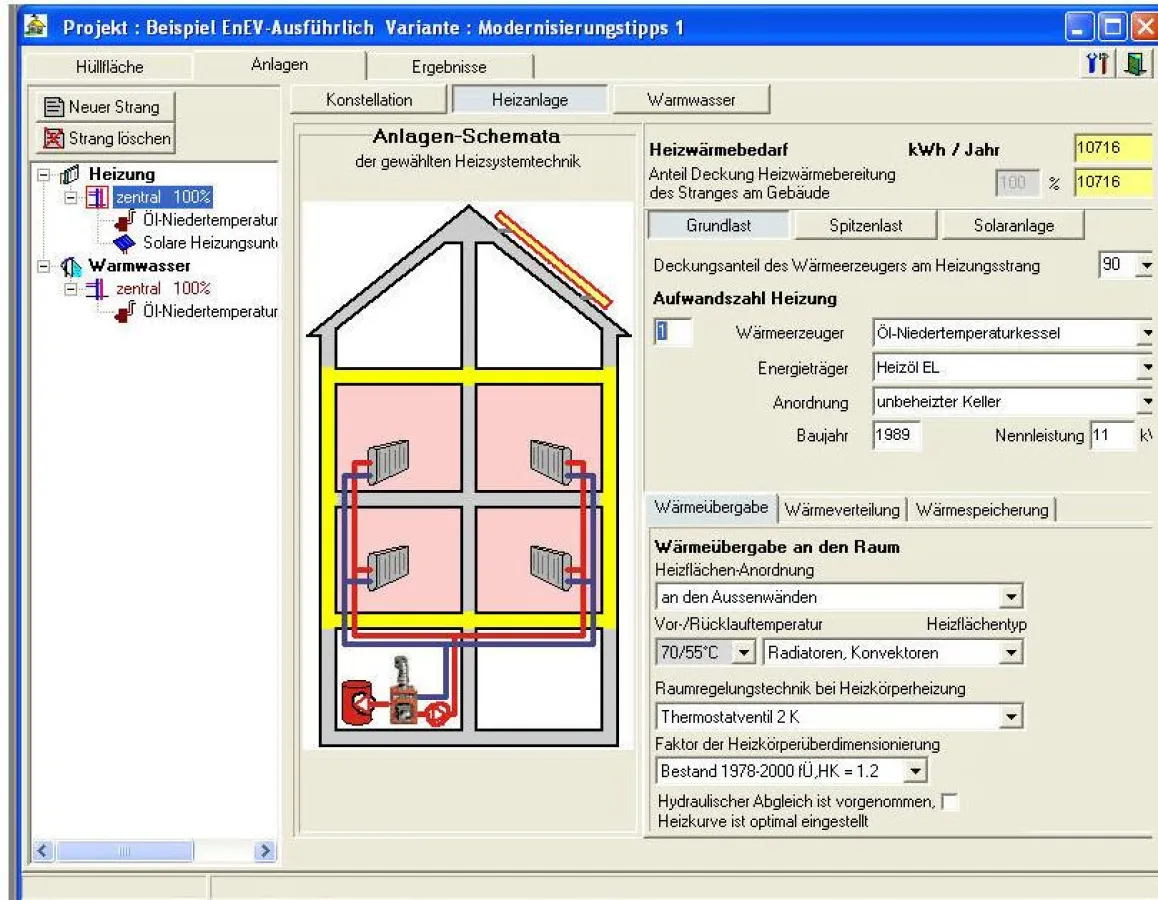
Task: Click the Baujahr input field
Action: pyautogui.click(x=897, y=436)
